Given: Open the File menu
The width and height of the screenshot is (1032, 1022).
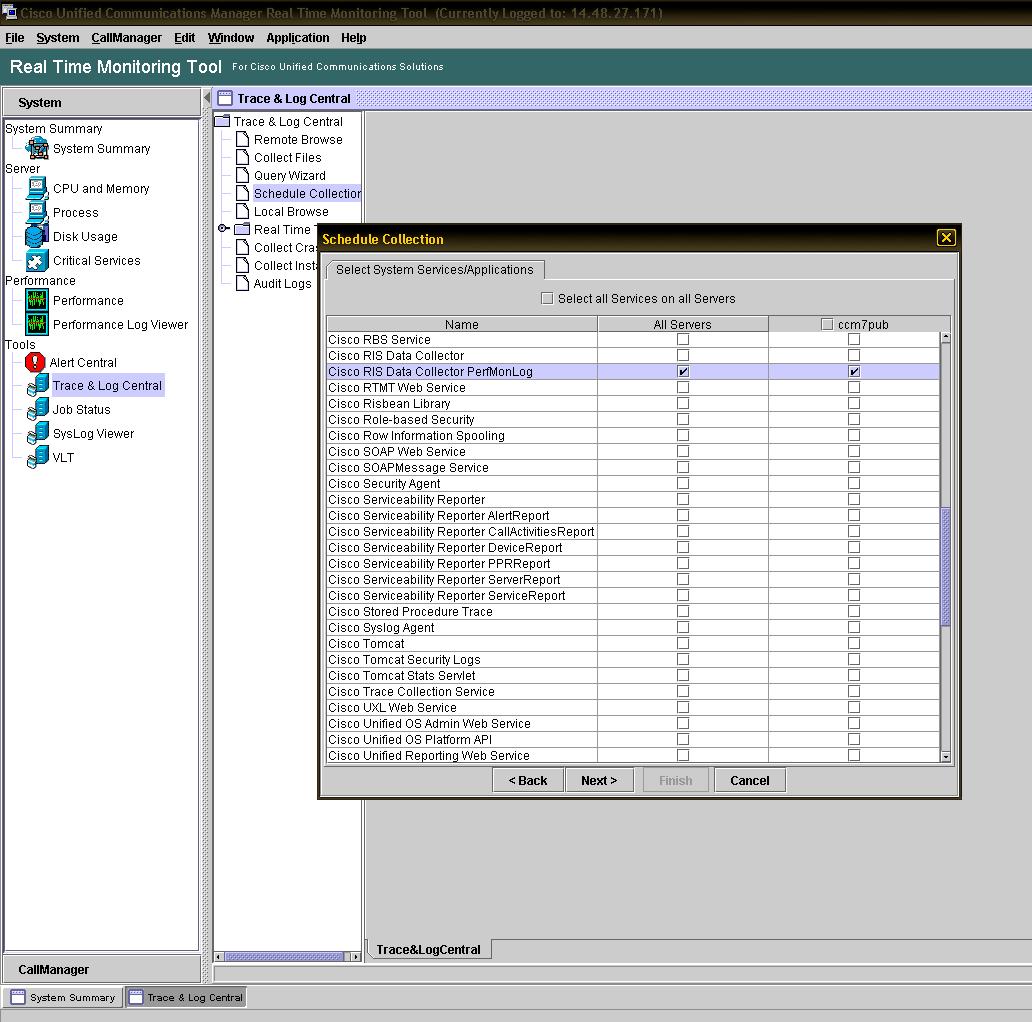Looking at the screenshot, I should pyautogui.click(x=14, y=38).
